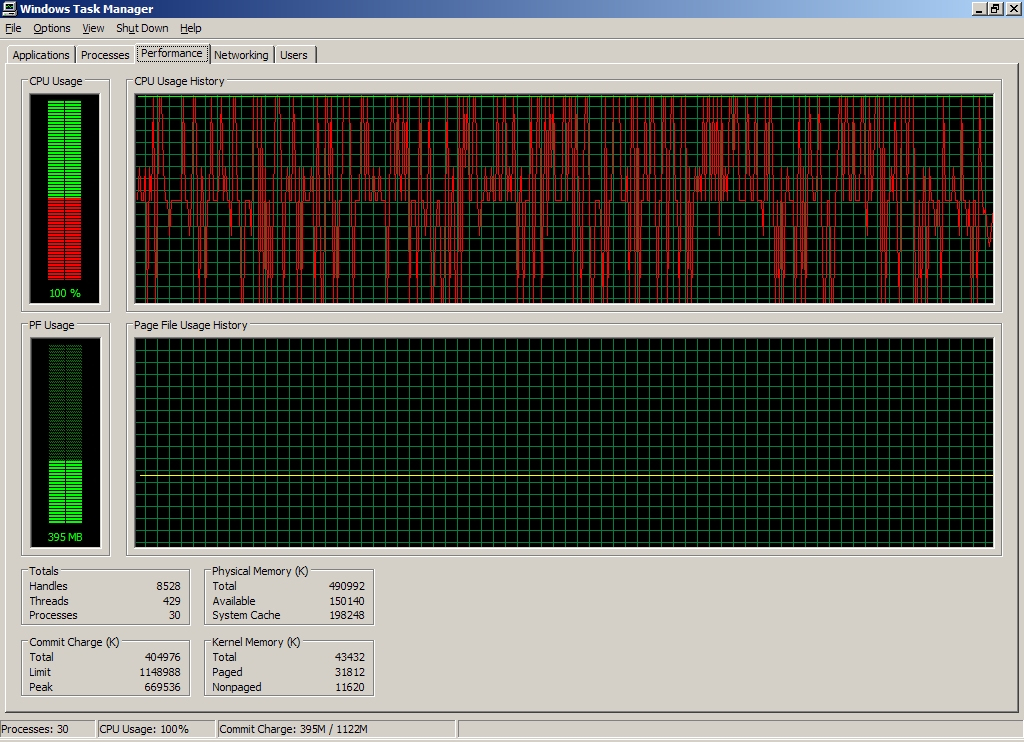Click the Task Manager title bar icon
This screenshot has height=742, width=1024.
9,8
